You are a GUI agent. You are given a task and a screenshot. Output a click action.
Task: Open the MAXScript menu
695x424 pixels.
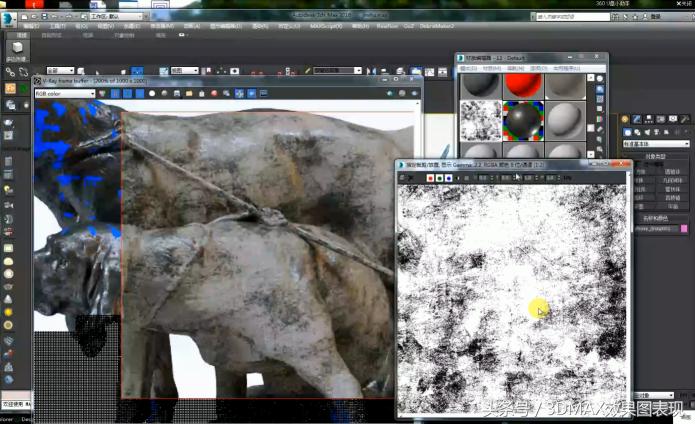point(326,26)
